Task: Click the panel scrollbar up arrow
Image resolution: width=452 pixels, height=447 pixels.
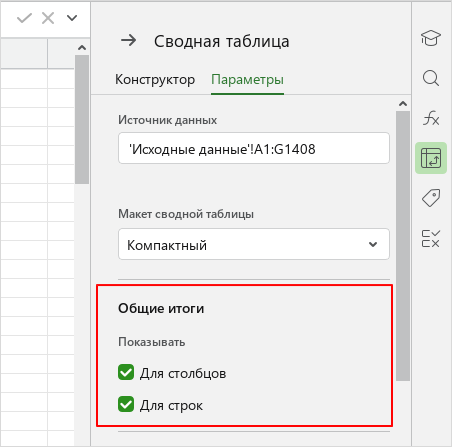Action: (x=403, y=104)
